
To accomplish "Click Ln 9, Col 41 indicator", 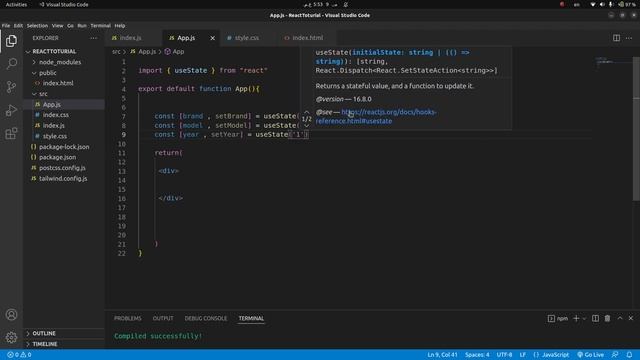I will [442, 355].
